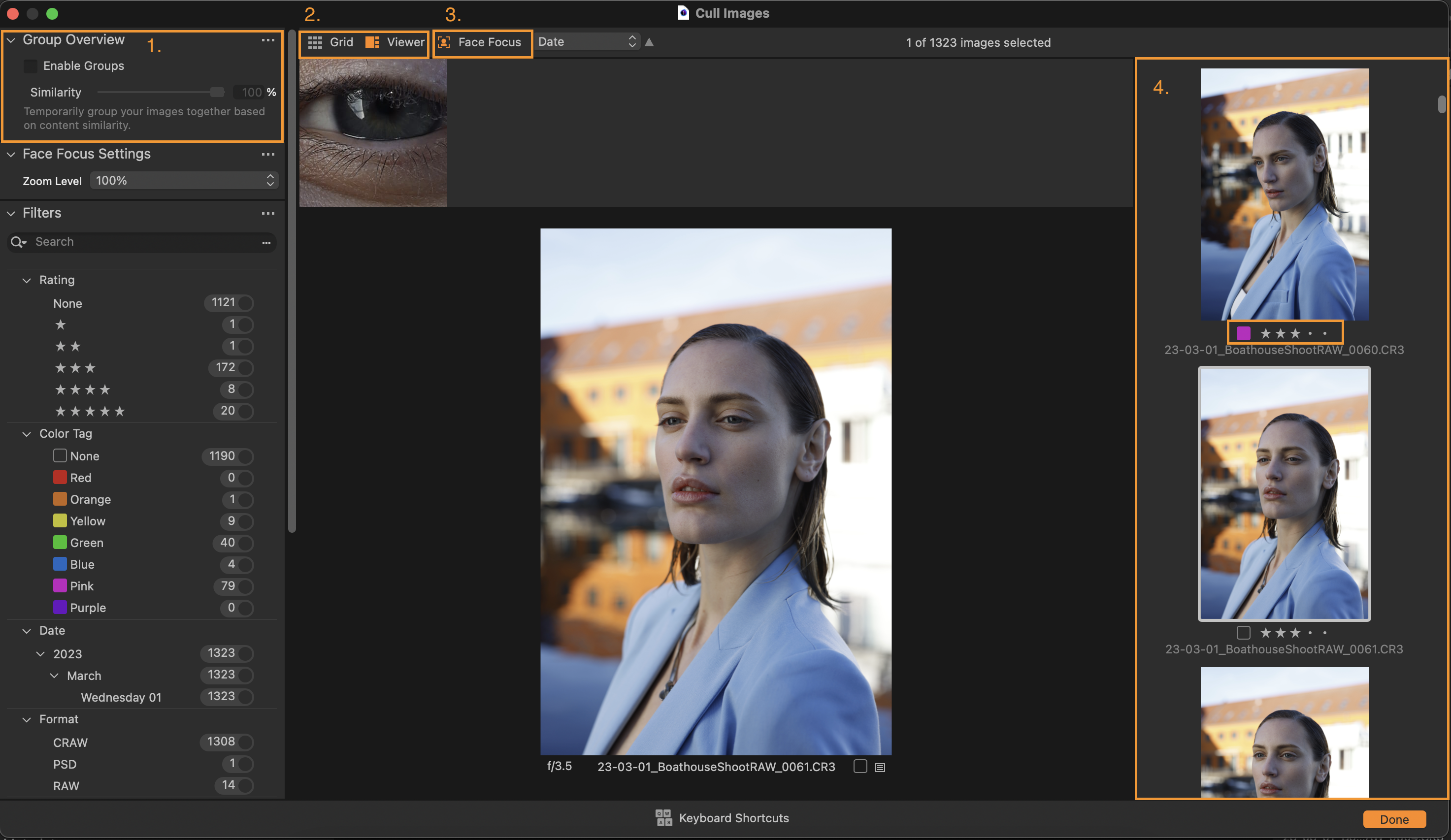
Task: Click the Blue color tag swatch
Action: 60,564
